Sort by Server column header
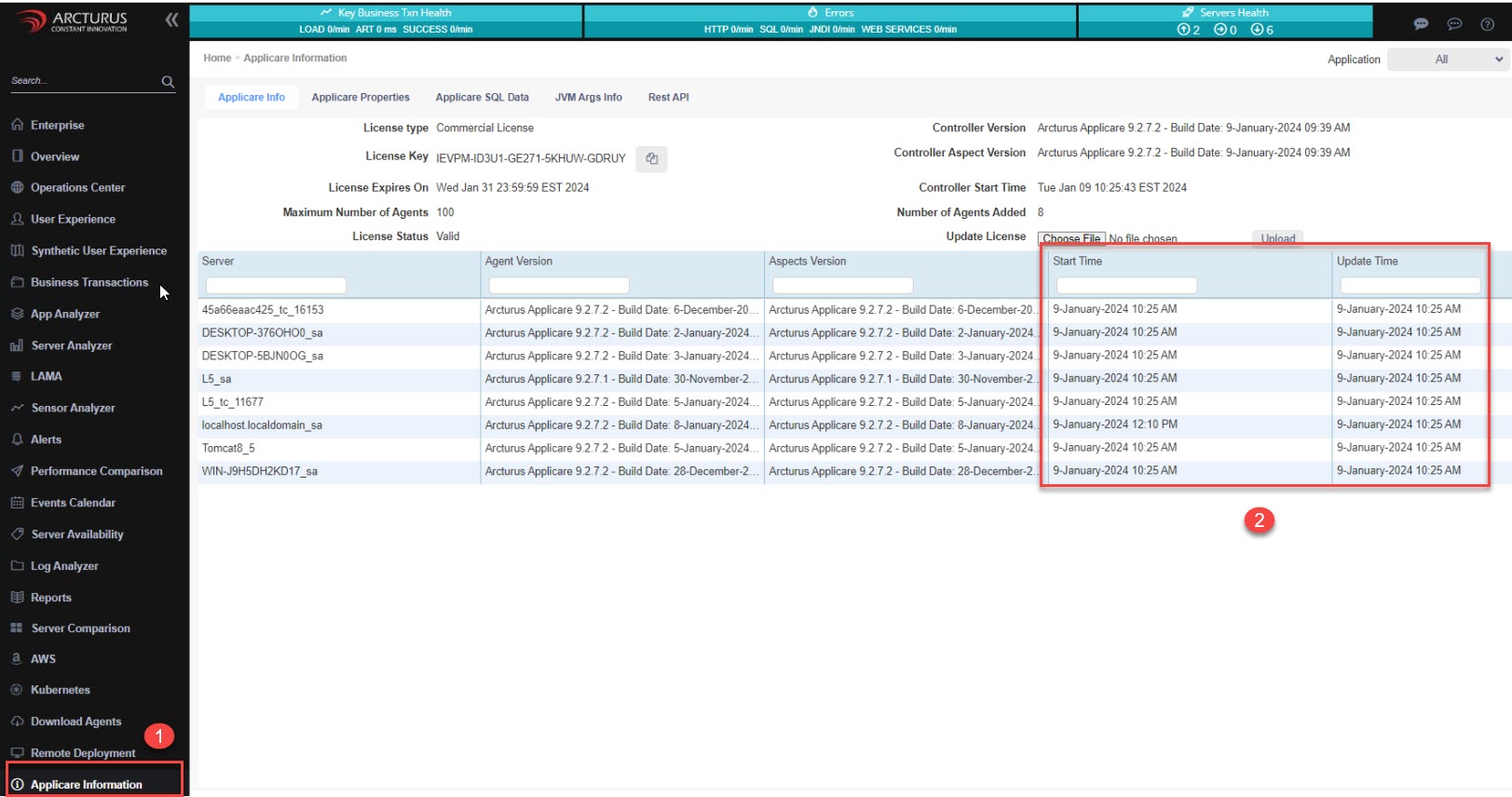 218,262
